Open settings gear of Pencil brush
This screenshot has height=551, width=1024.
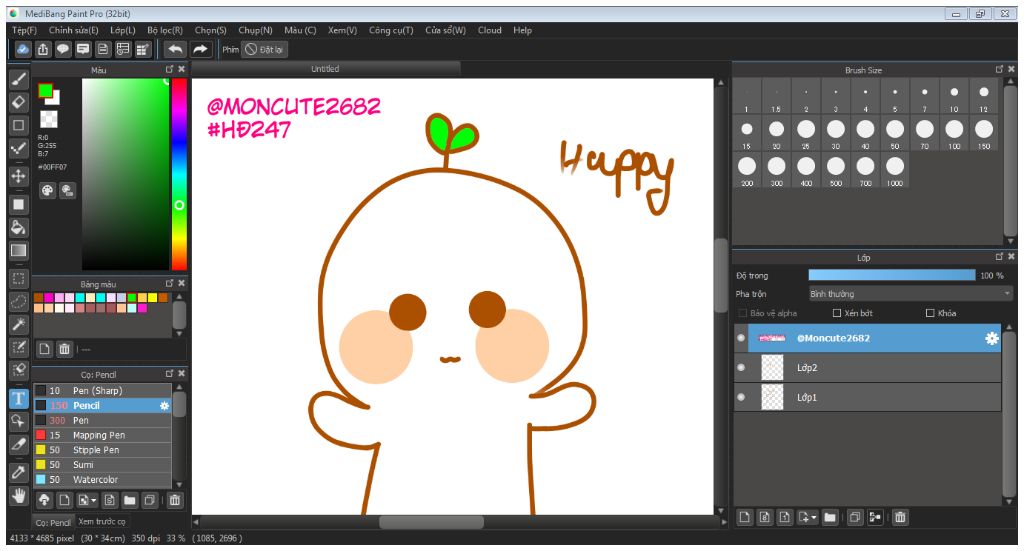pyautogui.click(x=165, y=405)
